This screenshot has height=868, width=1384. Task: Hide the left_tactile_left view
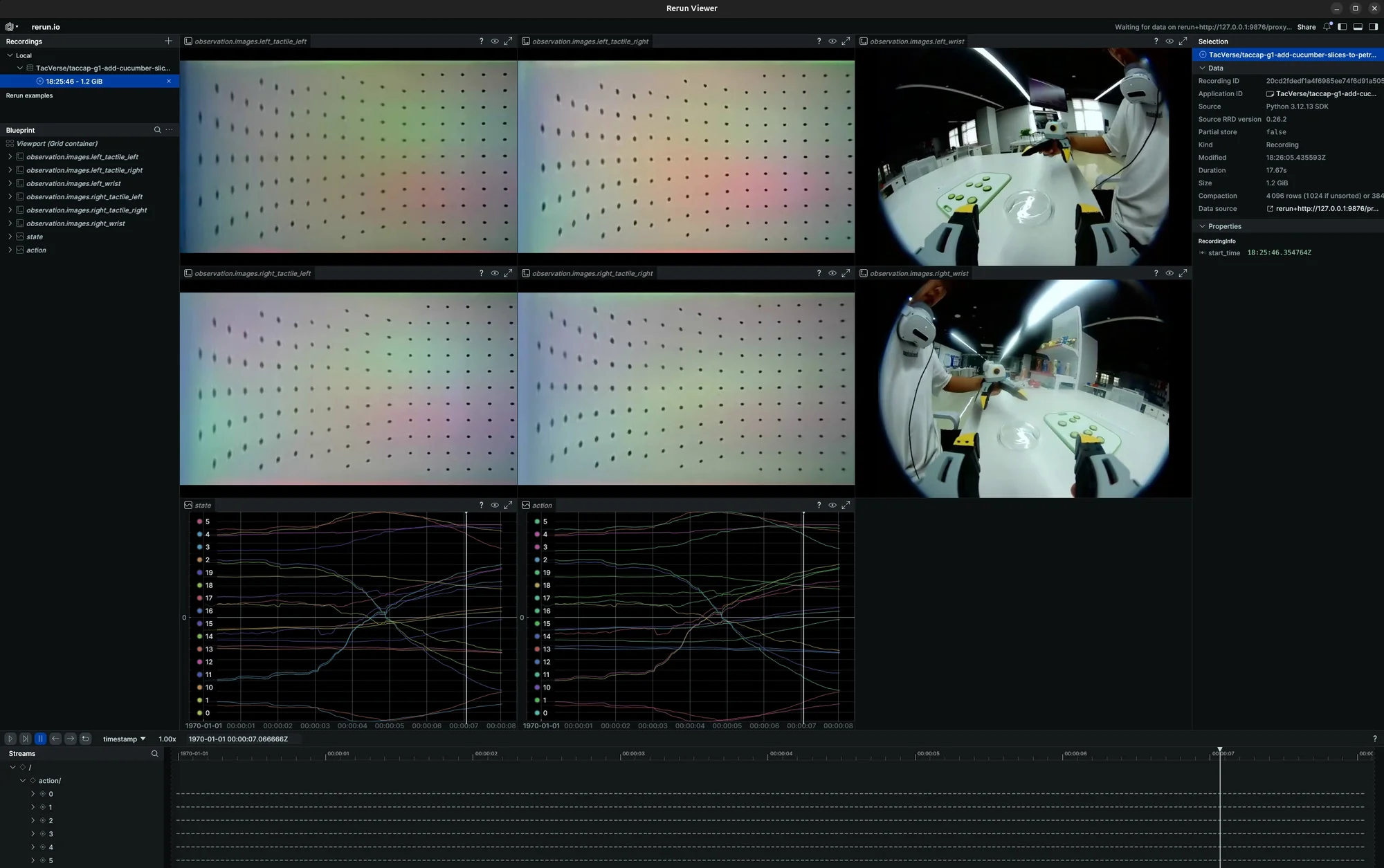pyautogui.click(x=495, y=41)
